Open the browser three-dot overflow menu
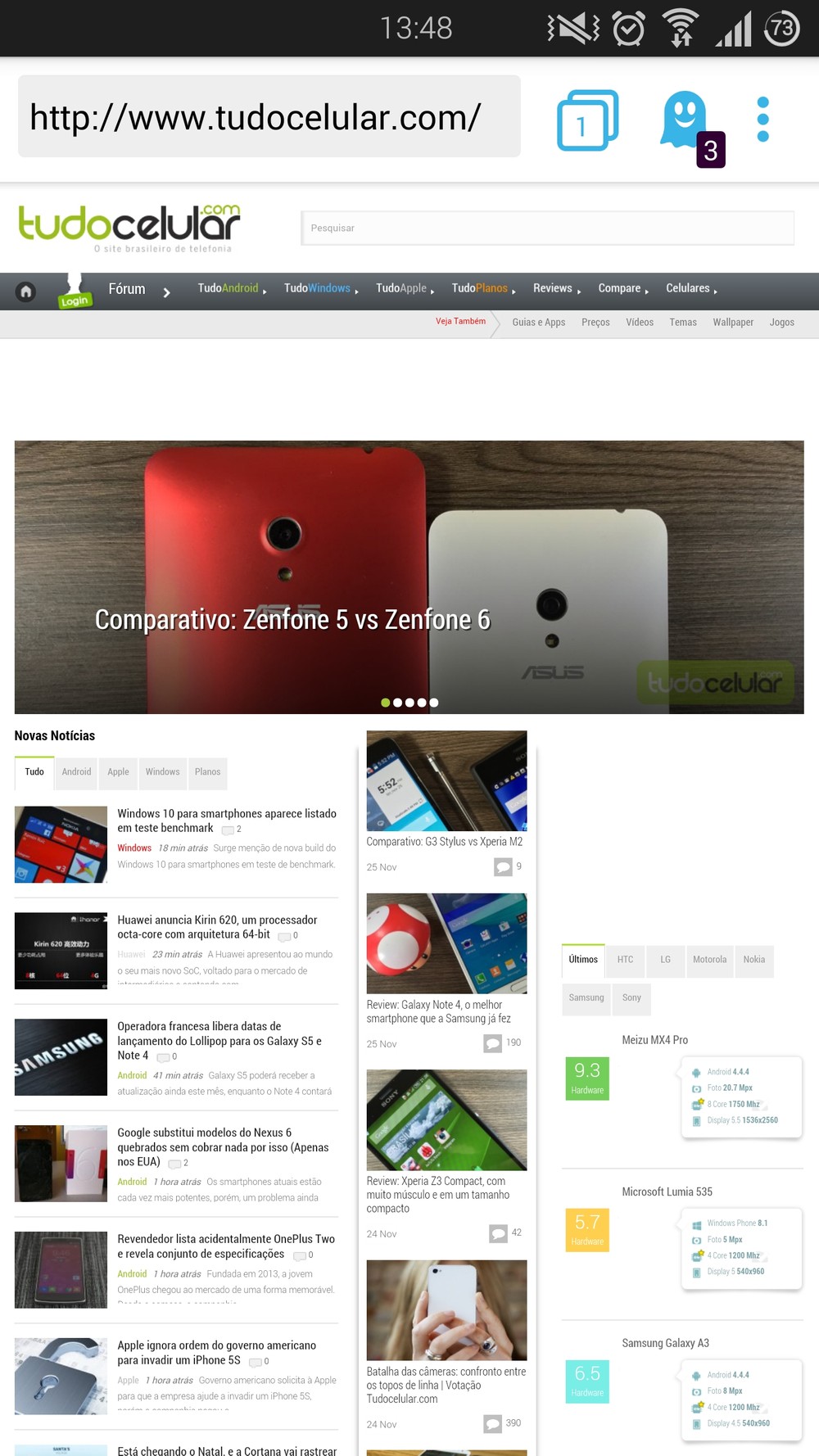This screenshot has width=819, height=1456. pyautogui.click(x=763, y=120)
